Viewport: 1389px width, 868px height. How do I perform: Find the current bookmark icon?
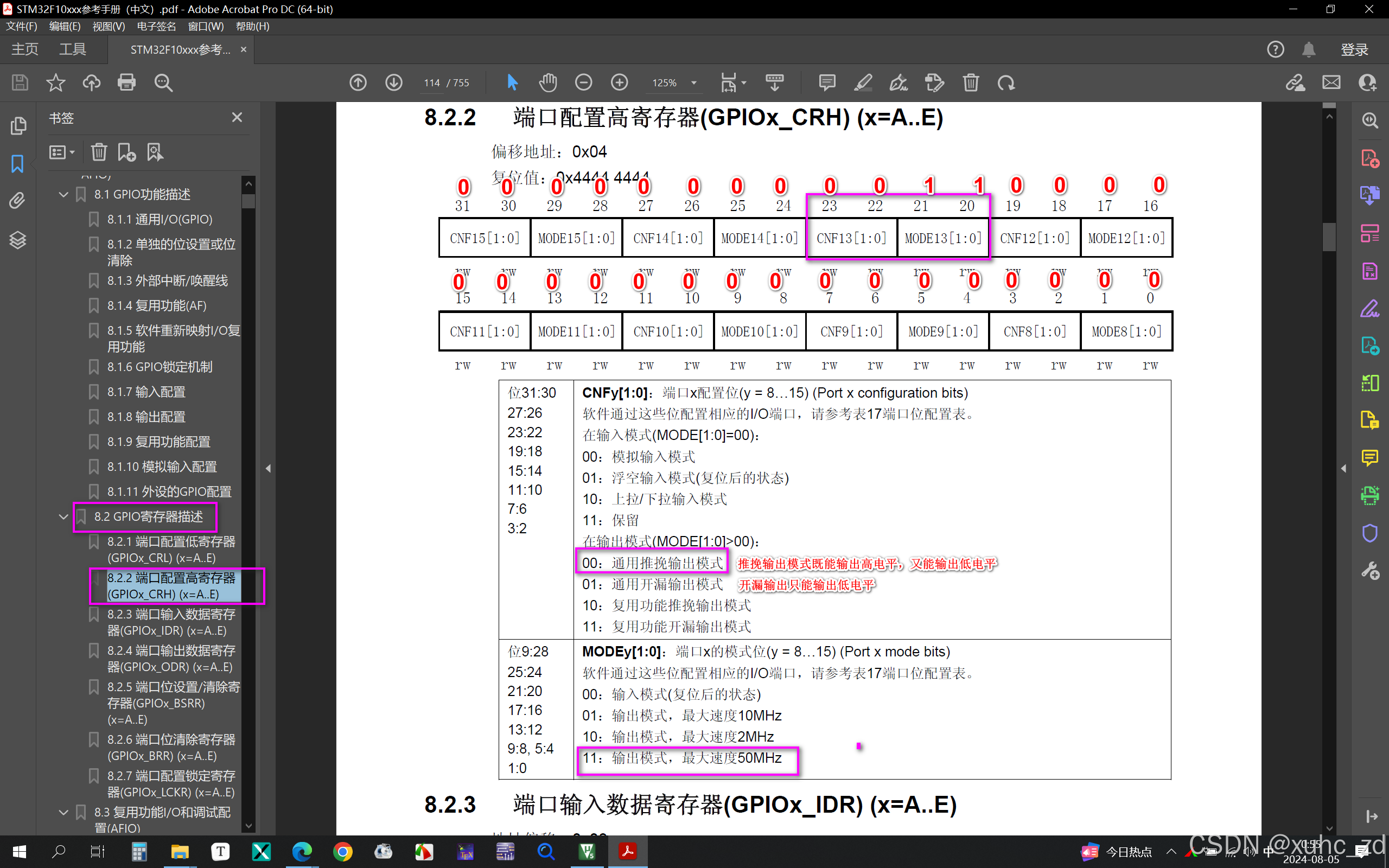pos(155,152)
